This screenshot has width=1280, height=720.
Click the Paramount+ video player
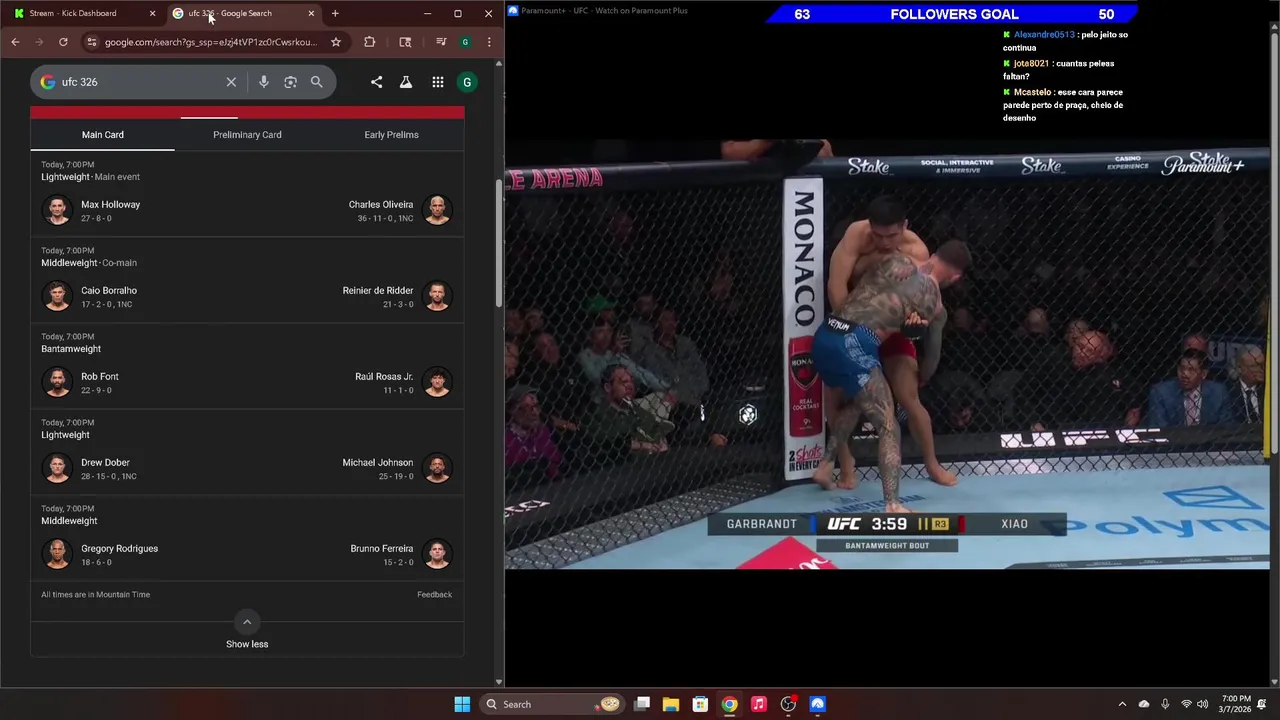[x=887, y=355]
